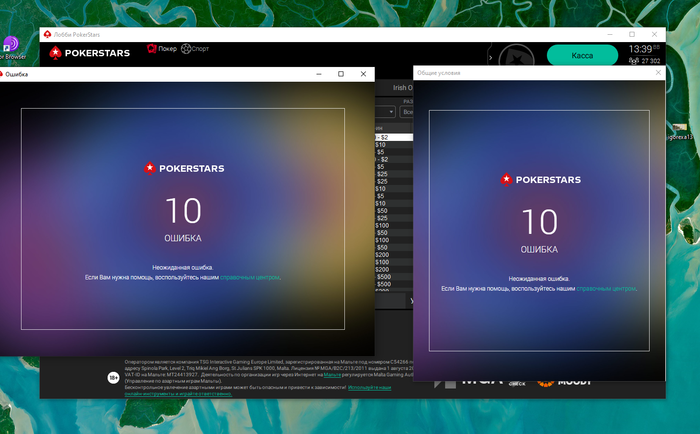Click the MGA logo in the lobby footer
This screenshot has width=700, height=434.
pyautogui.click(x=482, y=382)
